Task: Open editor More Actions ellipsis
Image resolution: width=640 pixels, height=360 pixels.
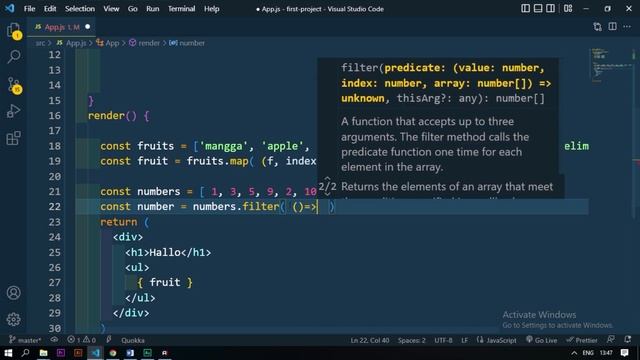Action: tap(627, 27)
